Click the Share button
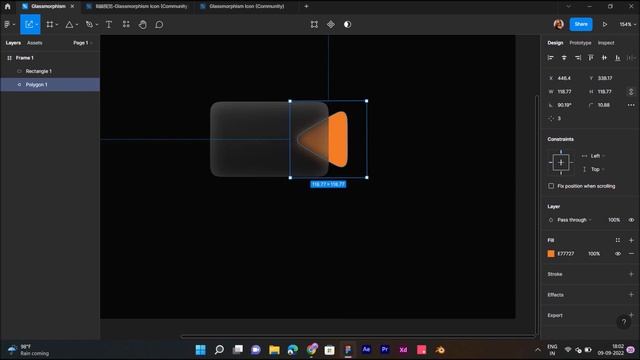640x360 pixels. 581,24
